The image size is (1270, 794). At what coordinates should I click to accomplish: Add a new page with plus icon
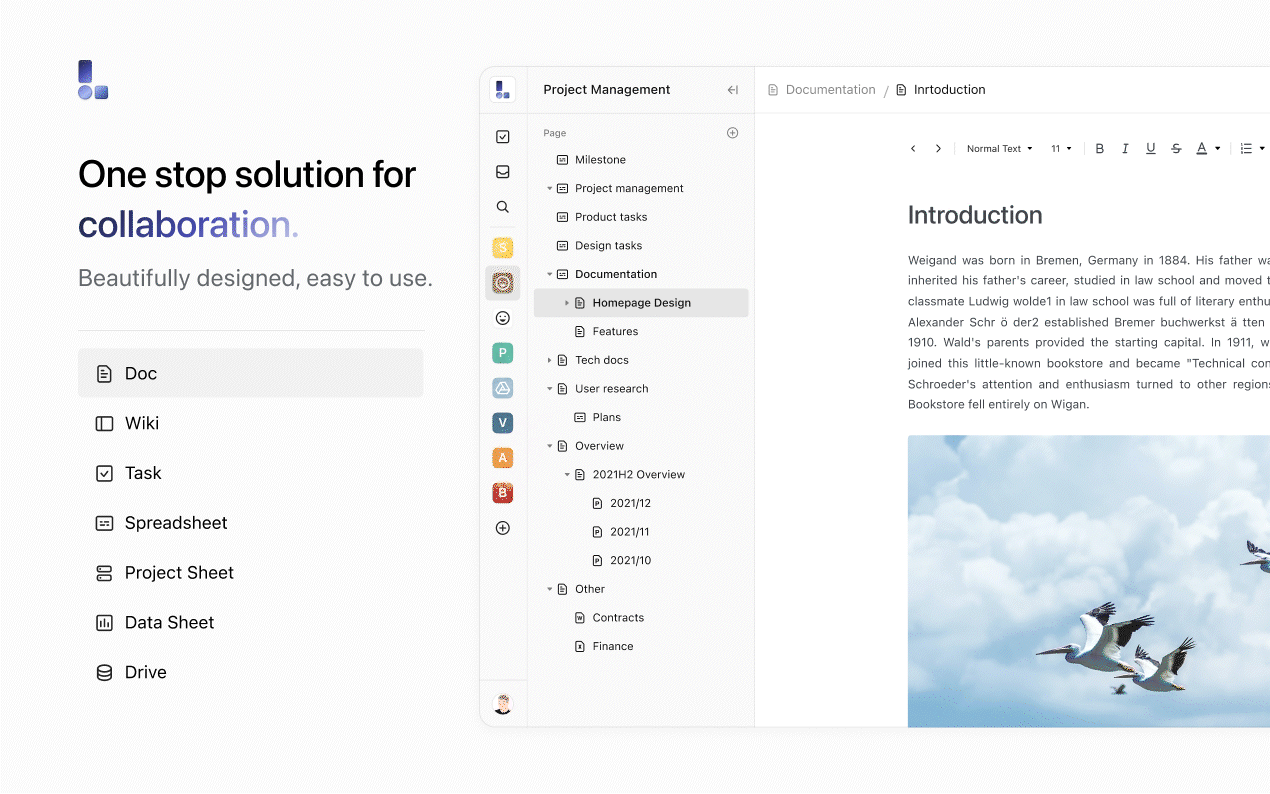[732, 133]
